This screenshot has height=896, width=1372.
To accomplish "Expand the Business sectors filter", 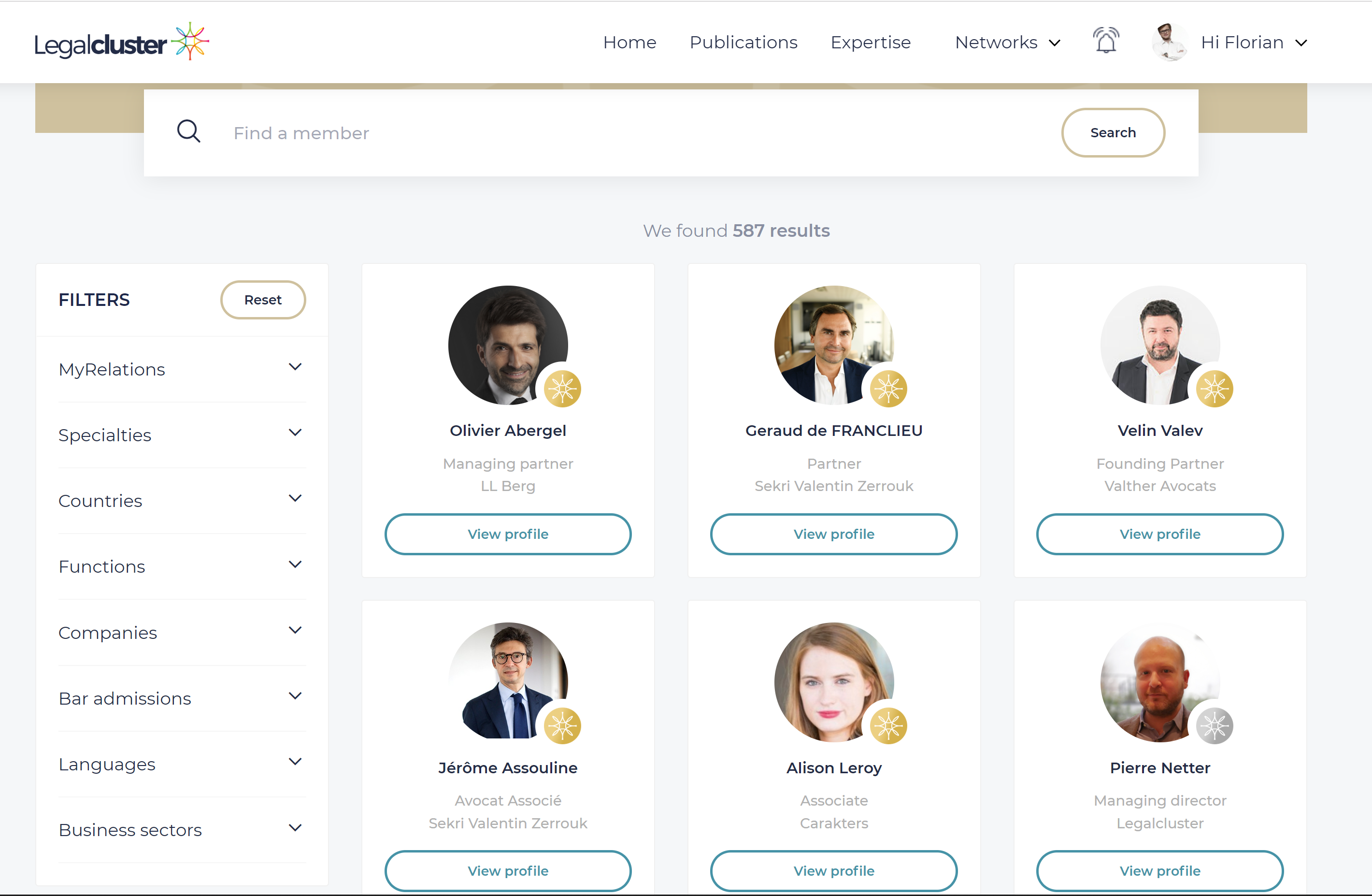I will [182, 830].
